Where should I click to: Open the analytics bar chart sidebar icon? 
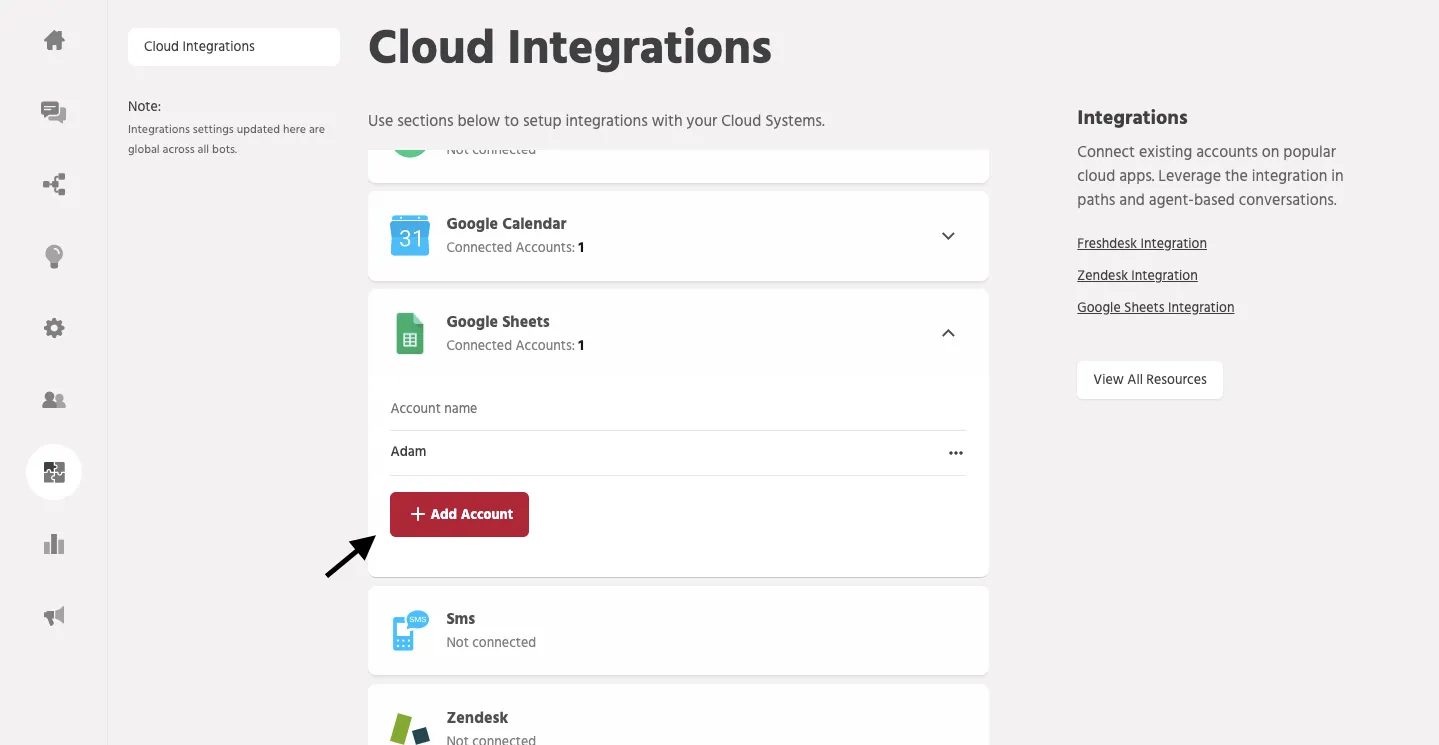tap(54, 544)
